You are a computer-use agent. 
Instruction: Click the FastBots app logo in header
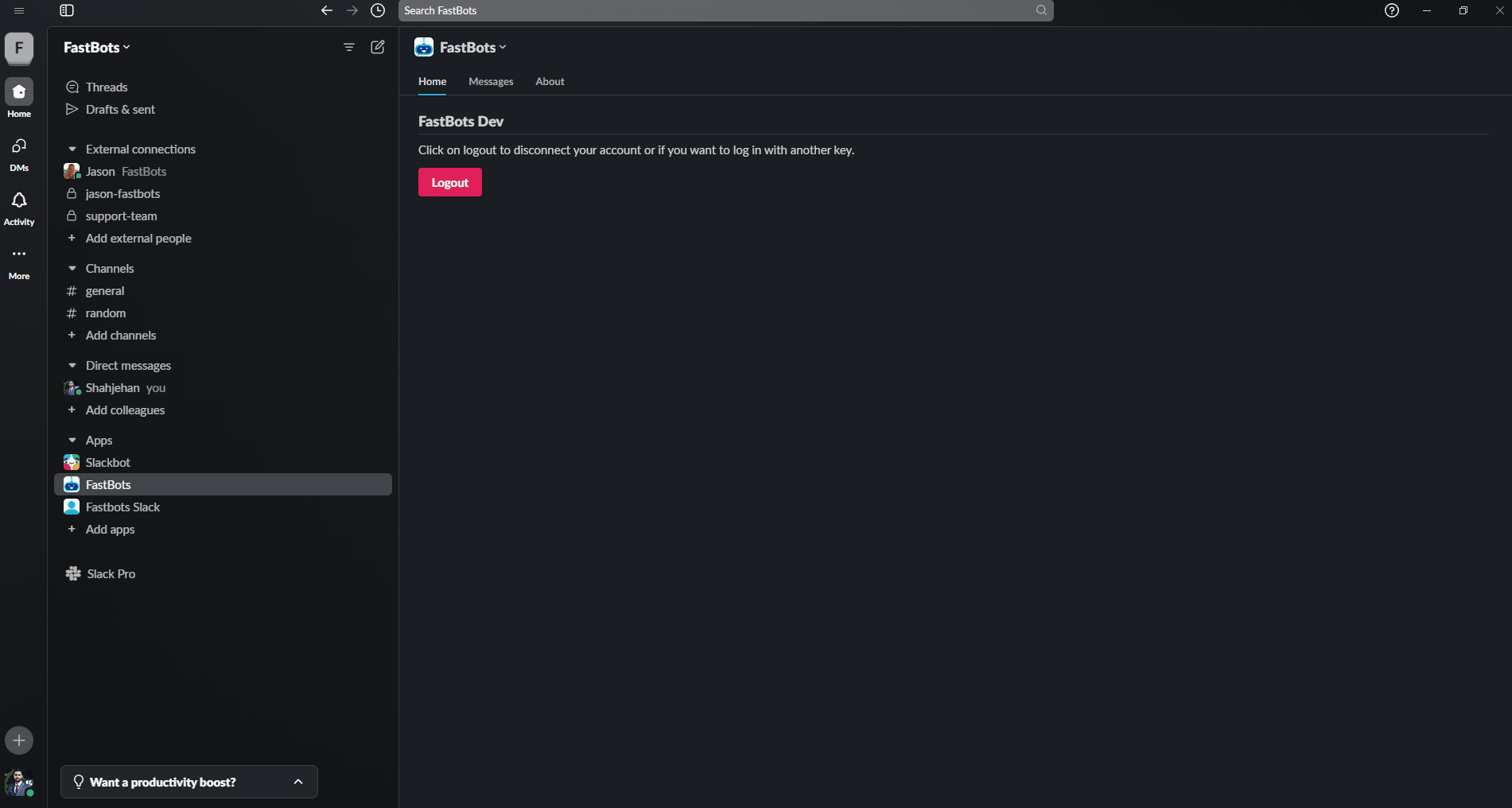point(424,47)
